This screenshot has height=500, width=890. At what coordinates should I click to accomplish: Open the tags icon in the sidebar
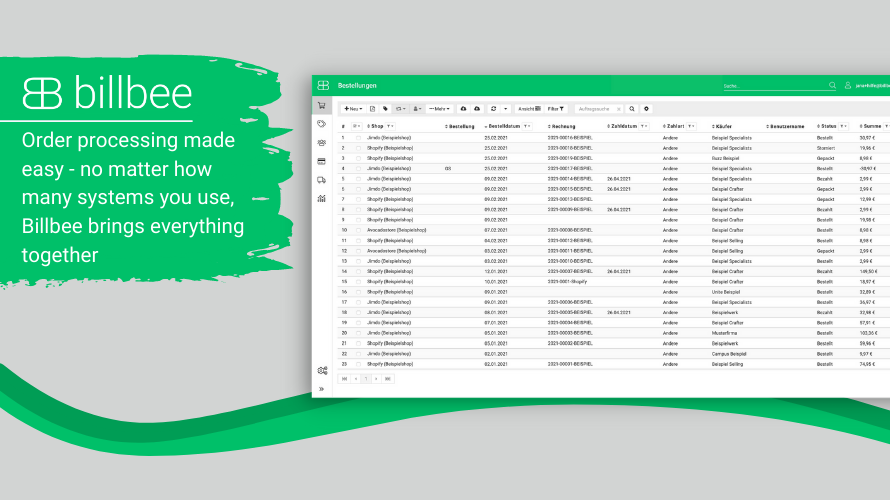pos(321,124)
